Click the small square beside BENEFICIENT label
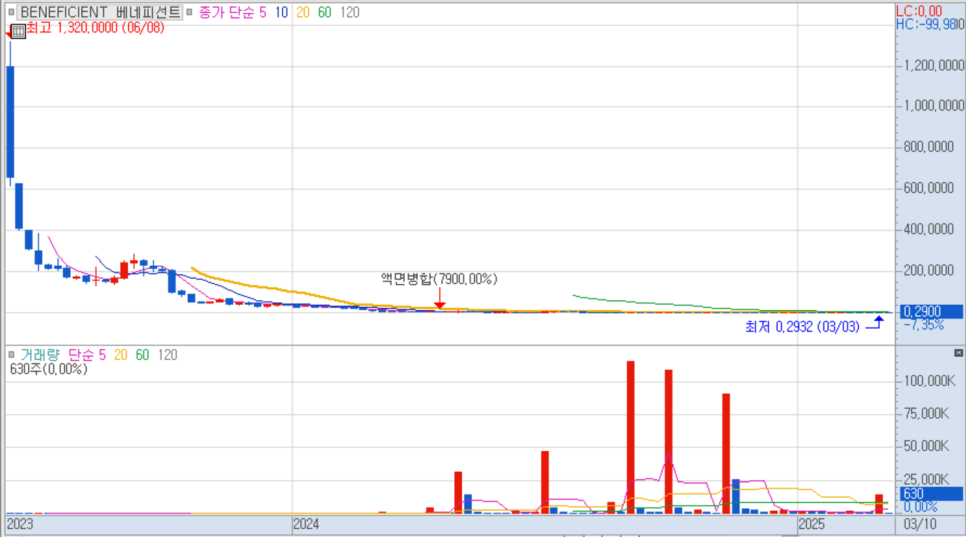The height and width of the screenshot is (537, 966). click(x=11, y=12)
